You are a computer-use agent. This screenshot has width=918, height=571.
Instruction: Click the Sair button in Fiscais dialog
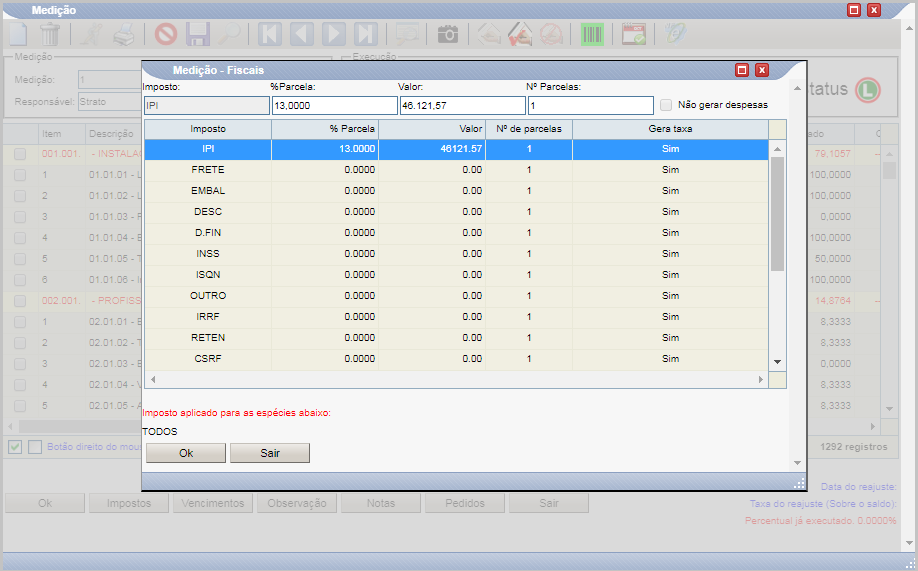270,453
